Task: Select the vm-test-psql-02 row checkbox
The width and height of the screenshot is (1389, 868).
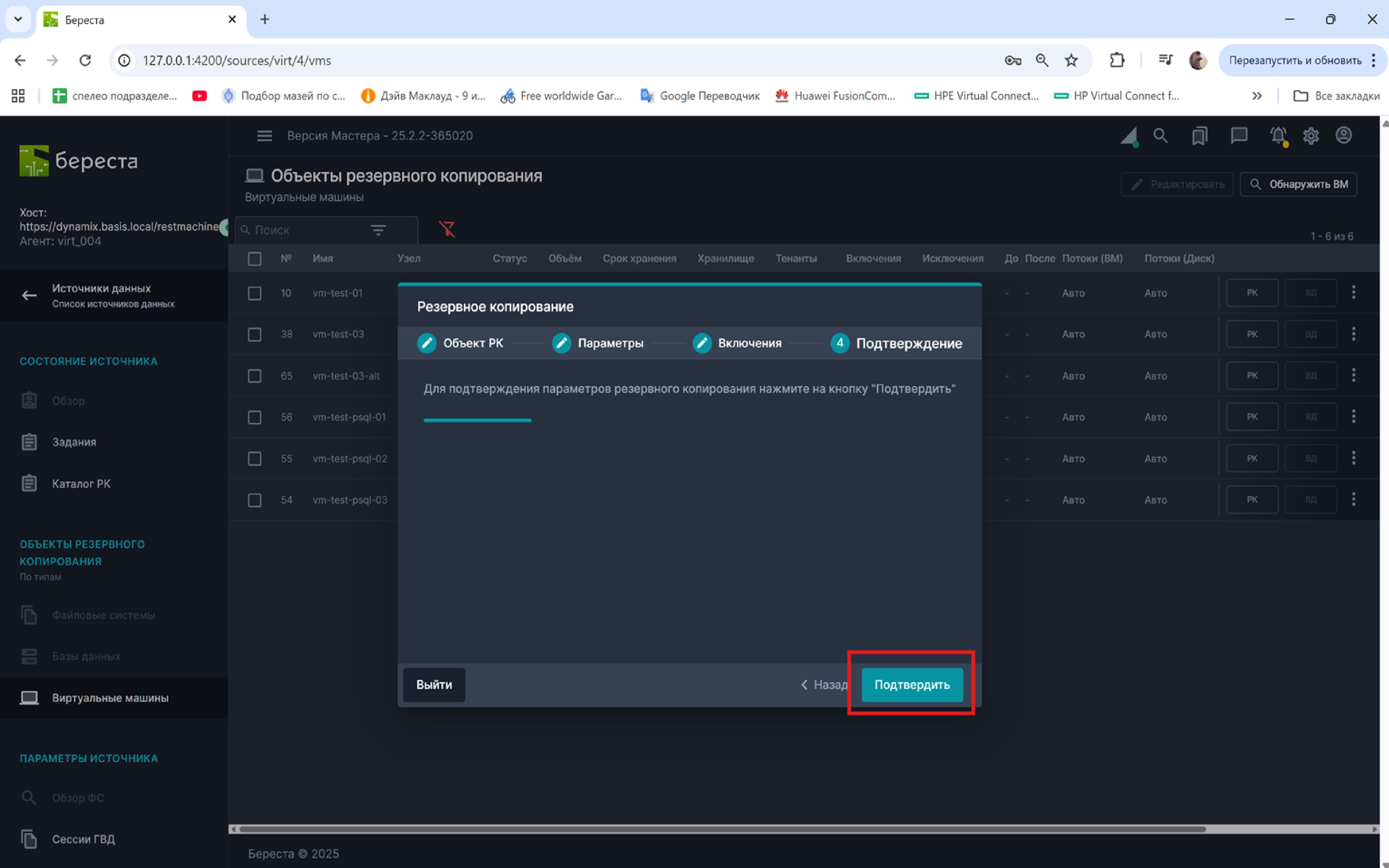Action: 254,459
